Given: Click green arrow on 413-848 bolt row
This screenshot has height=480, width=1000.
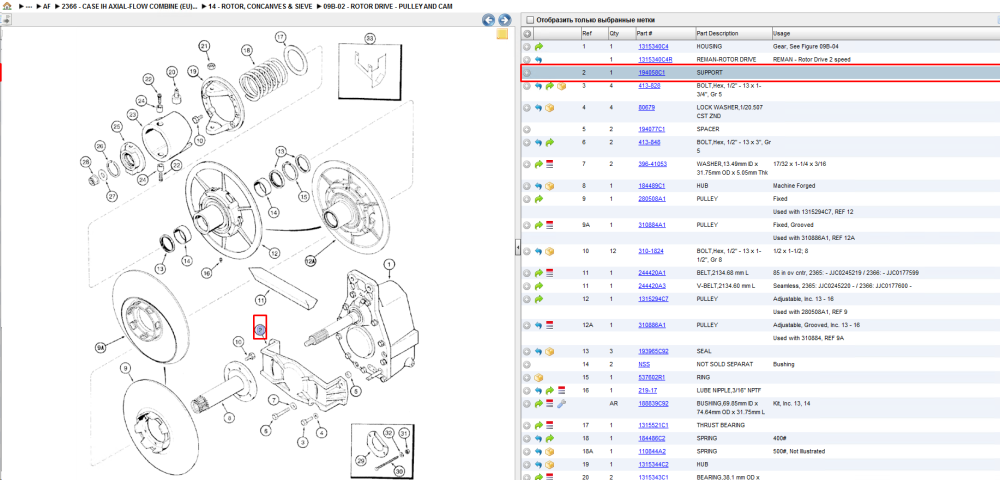Looking at the screenshot, I should 550,142.
